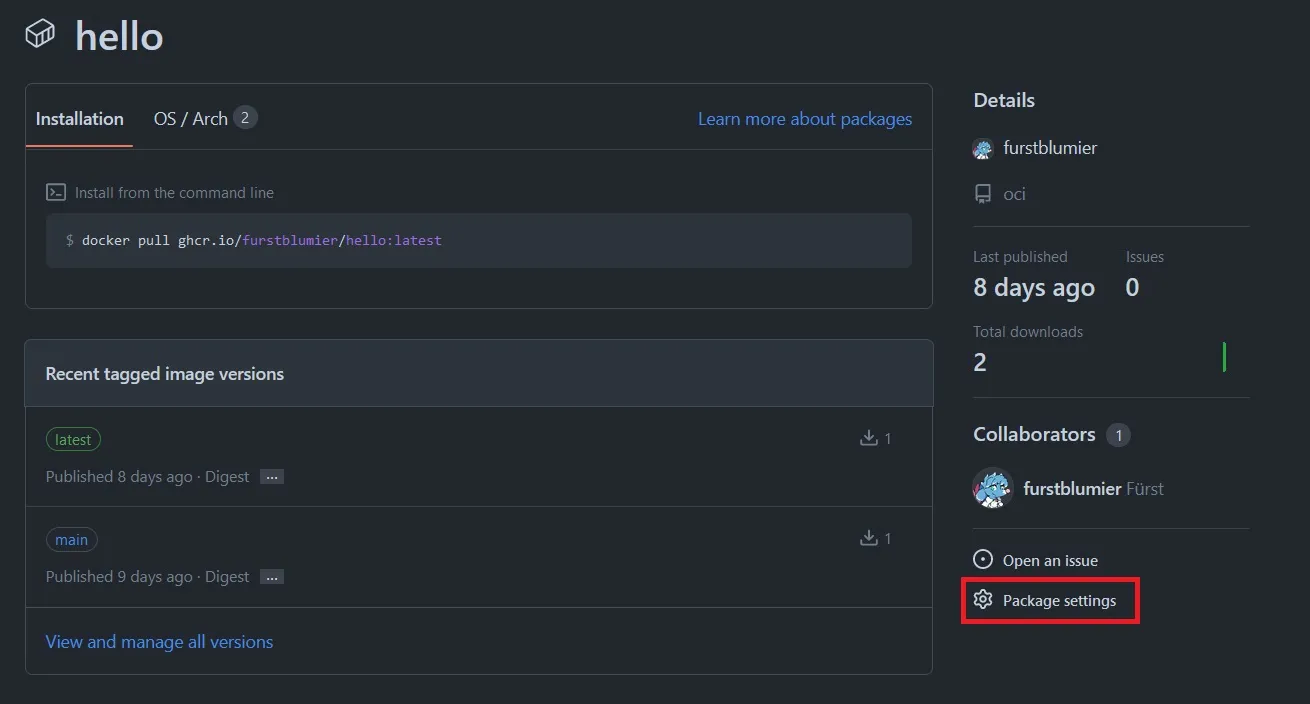Click the green total downloads activity bar
Screen dimensions: 1310x704
click(1224, 357)
